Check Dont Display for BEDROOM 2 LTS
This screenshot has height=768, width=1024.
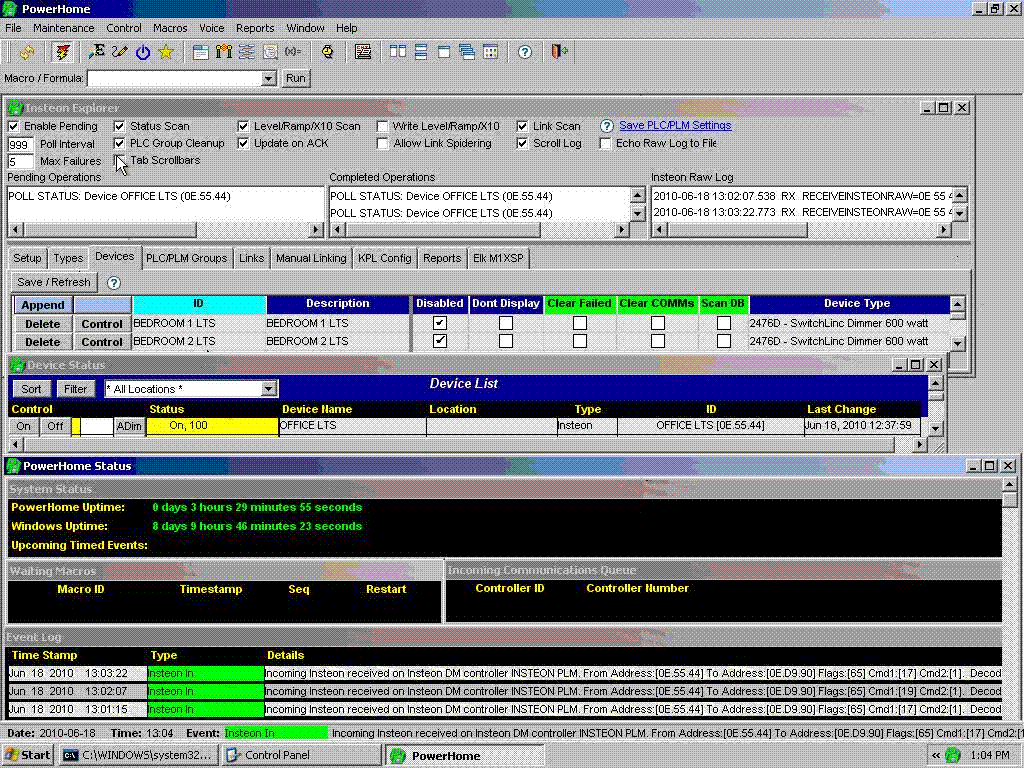(x=505, y=341)
